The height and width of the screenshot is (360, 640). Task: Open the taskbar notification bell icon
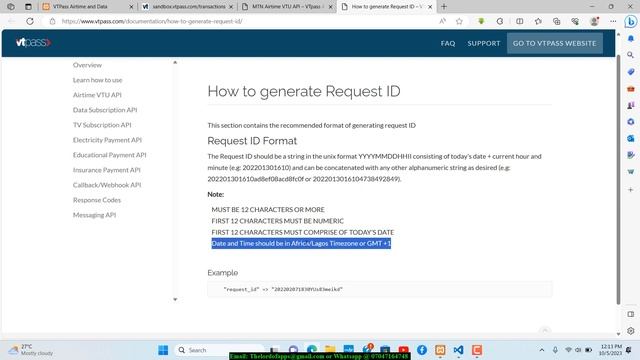(x=629, y=350)
